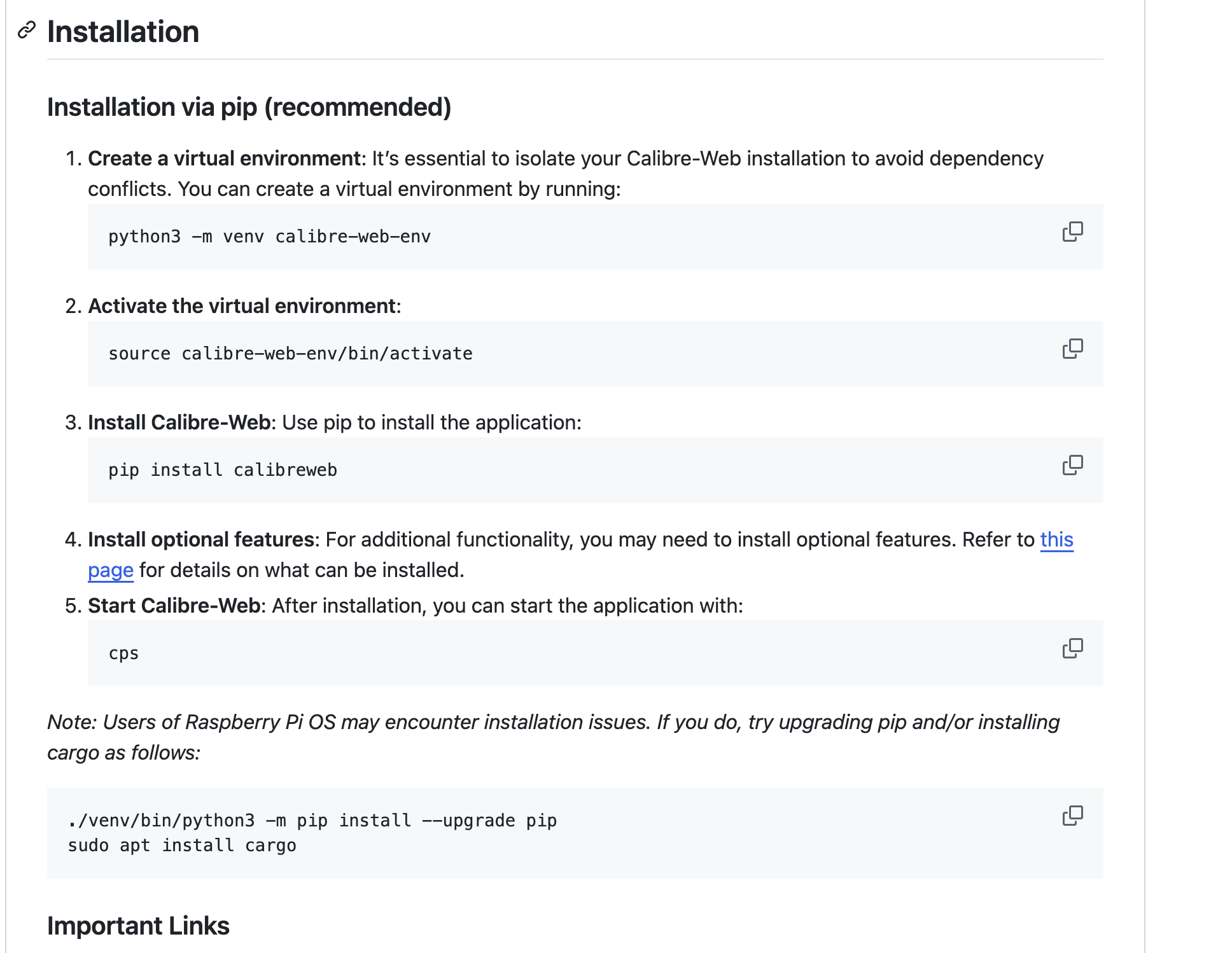Screen dimensions: 1232x953
Task: Copy the pip install calibreweb command
Action: click(x=1072, y=465)
